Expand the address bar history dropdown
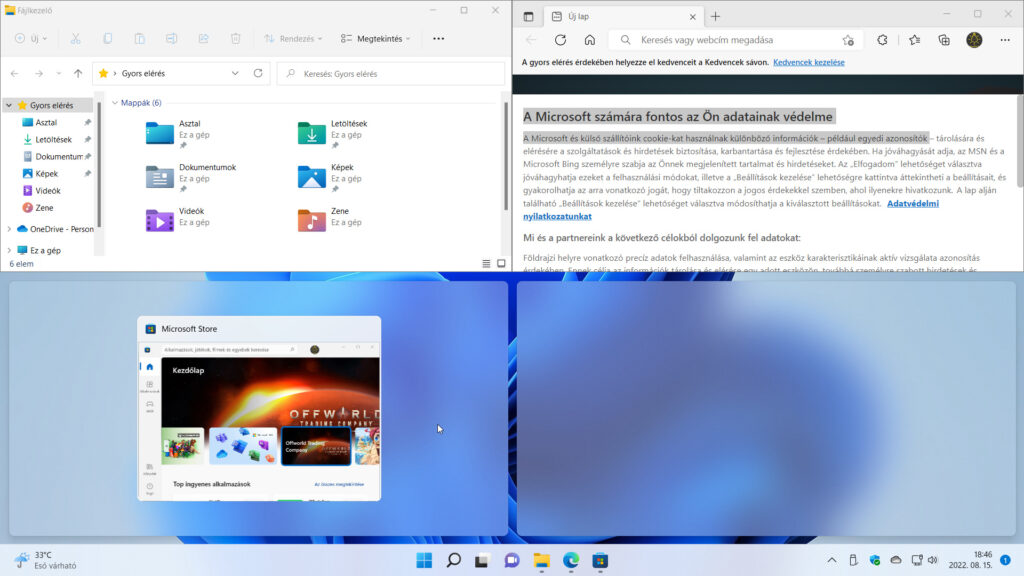Viewport: 1024px width, 576px height. pos(235,73)
